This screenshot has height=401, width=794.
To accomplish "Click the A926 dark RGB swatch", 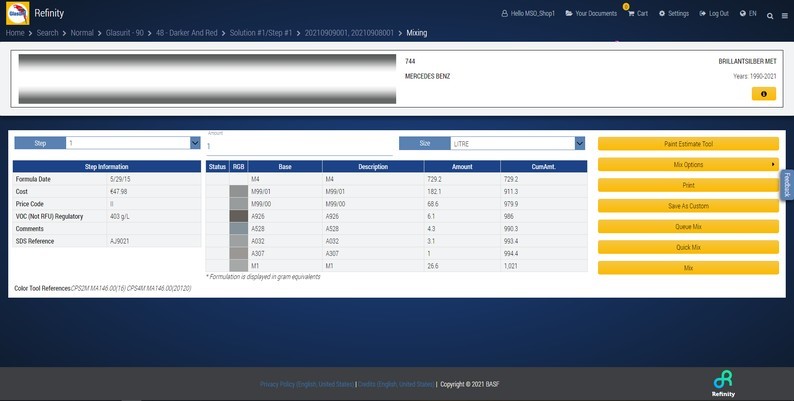I will (239, 216).
